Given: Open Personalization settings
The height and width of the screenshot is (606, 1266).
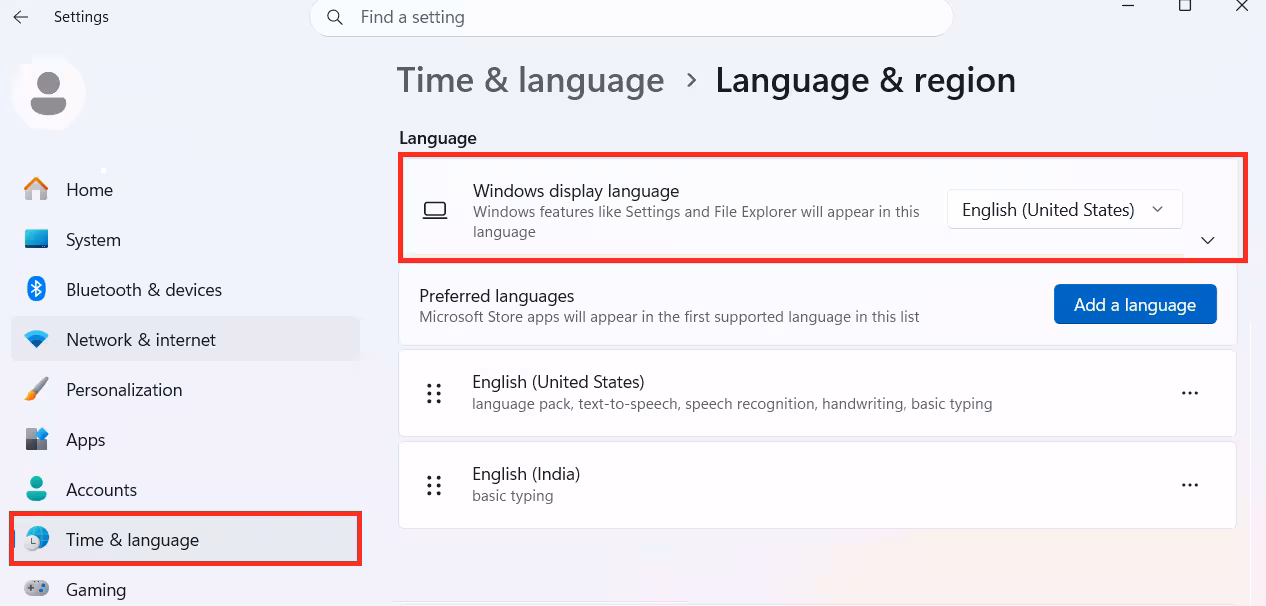Looking at the screenshot, I should click(x=185, y=389).
